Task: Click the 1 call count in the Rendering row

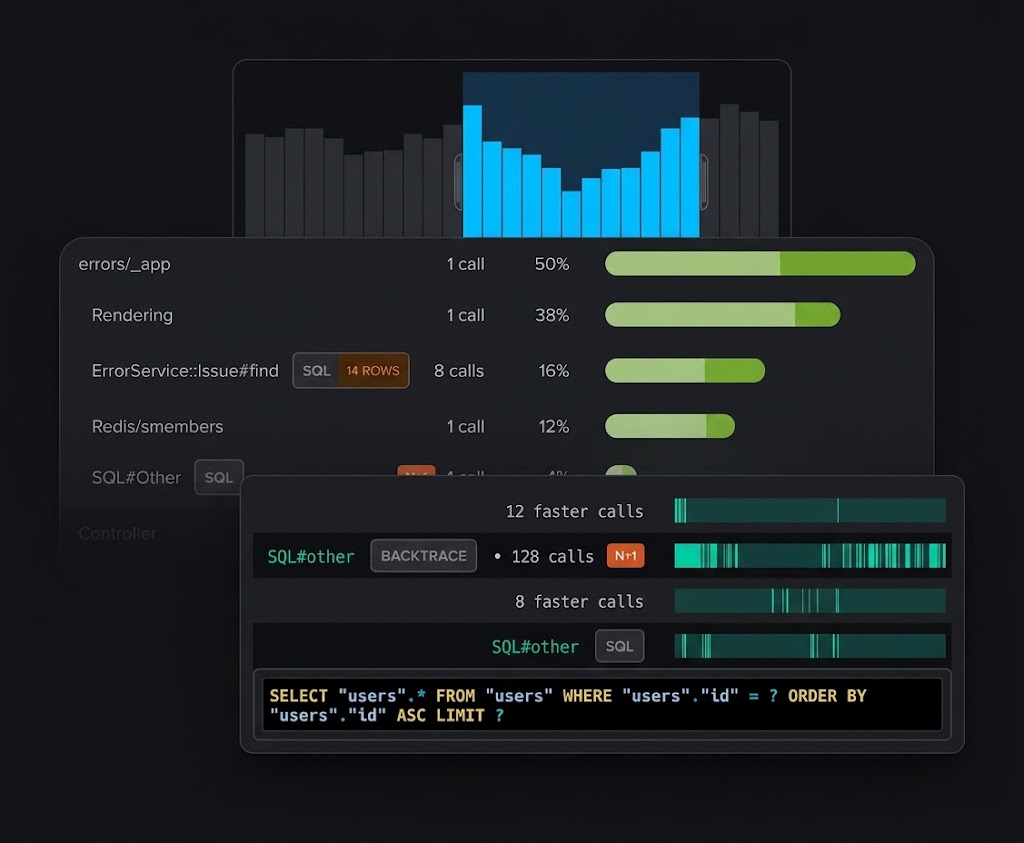Action: 466,315
